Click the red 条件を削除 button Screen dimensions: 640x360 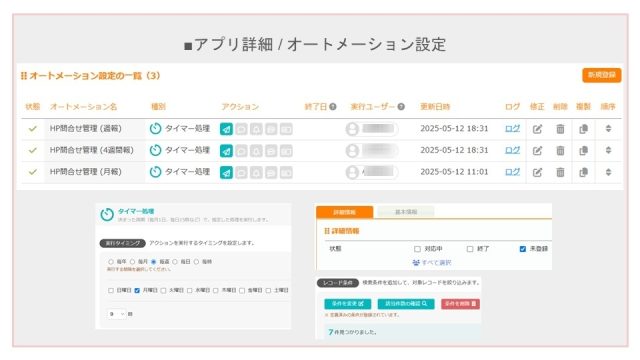(460, 304)
